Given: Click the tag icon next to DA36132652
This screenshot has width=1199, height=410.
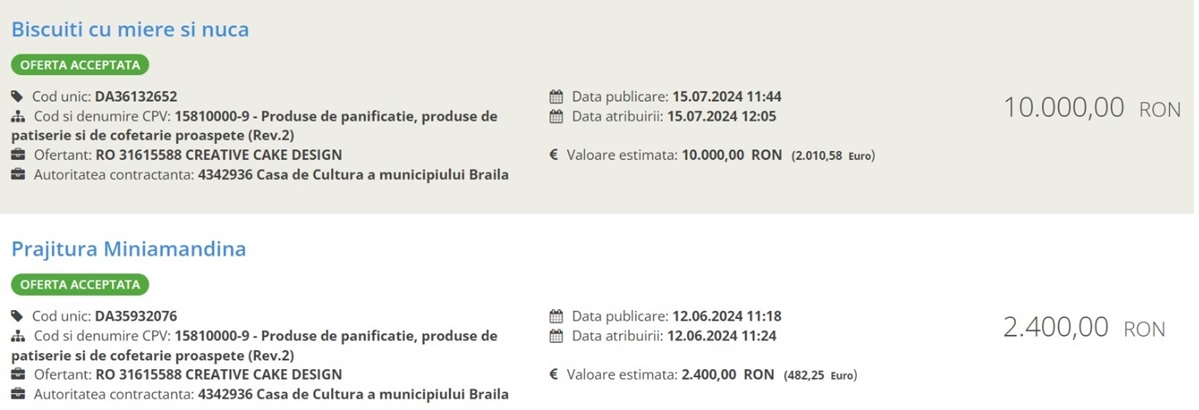Looking at the screenshot, I should coord(18,96).
